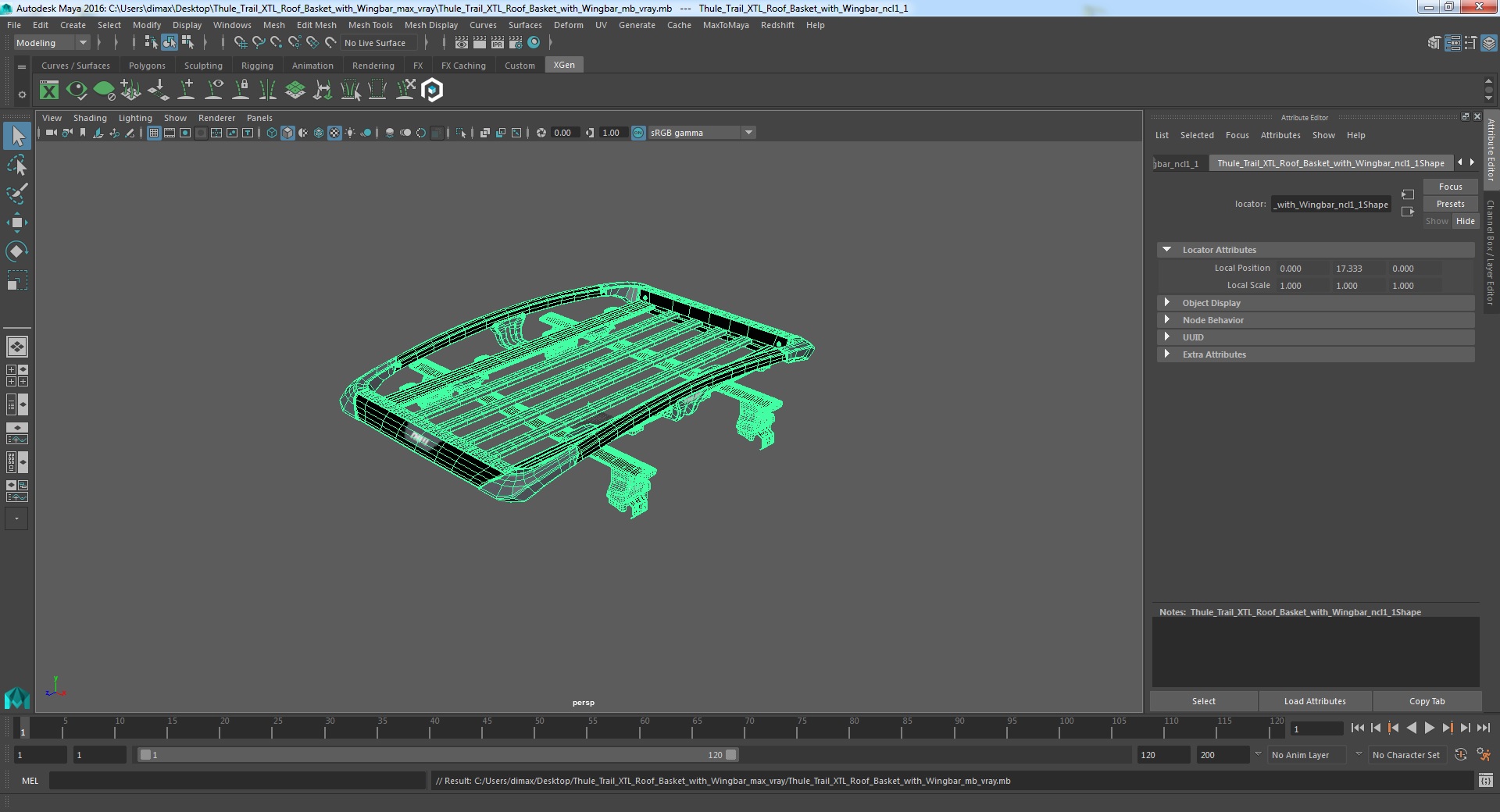Click right end handle of range slider
1500x812 pixels.
pos(731,755)
